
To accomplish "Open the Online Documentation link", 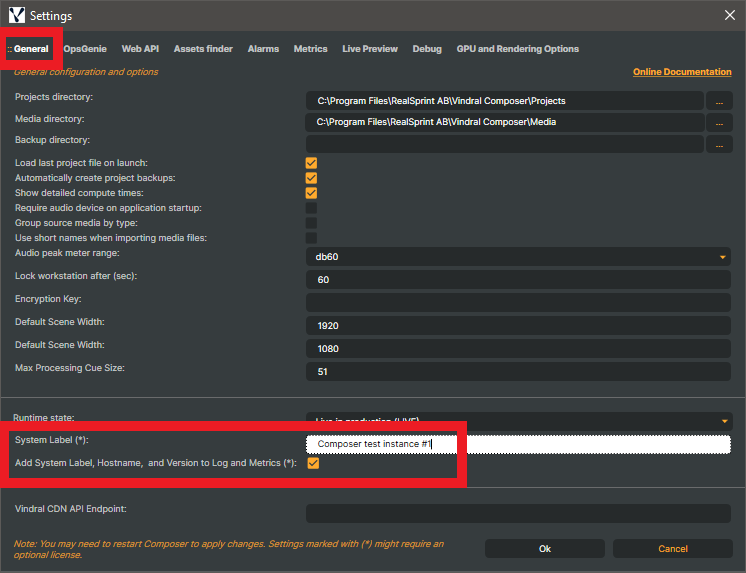I will click(x=682, y=72).
